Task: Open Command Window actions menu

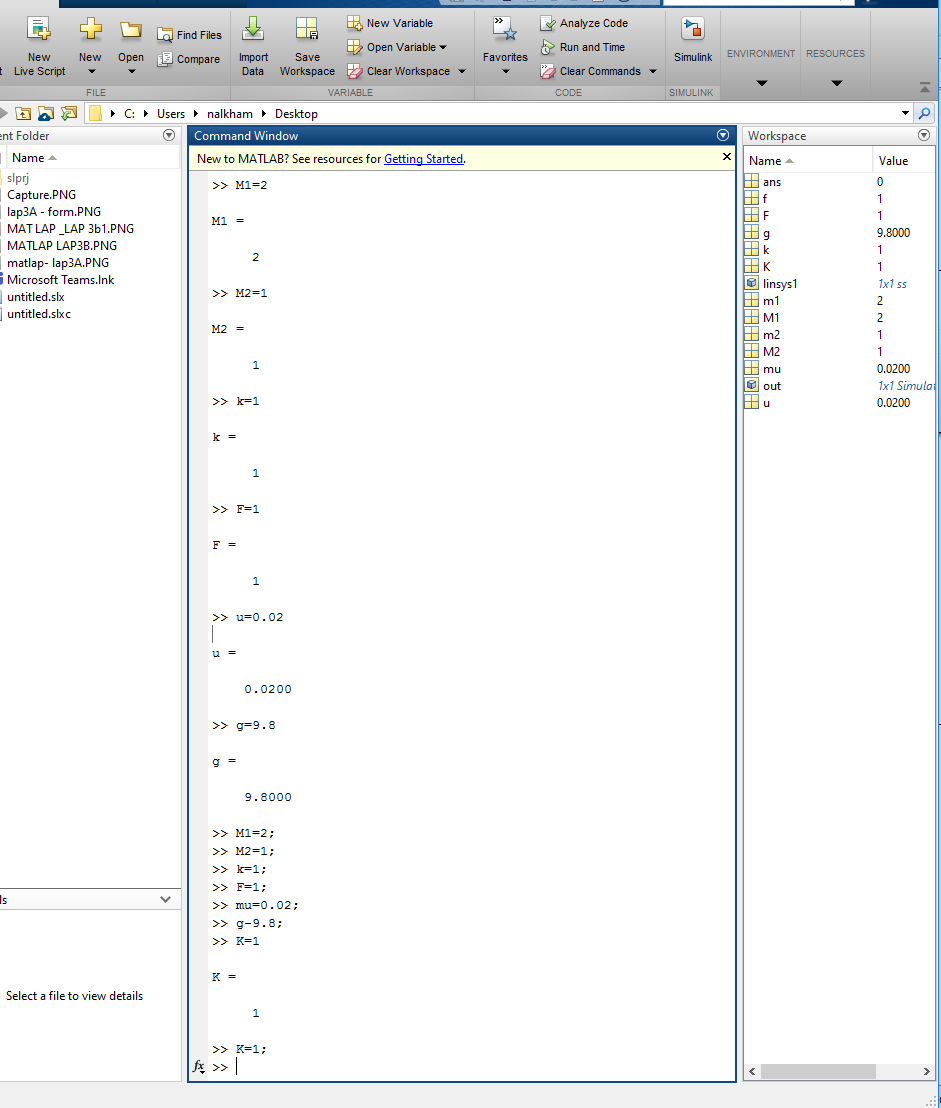Action: point(723,135)
